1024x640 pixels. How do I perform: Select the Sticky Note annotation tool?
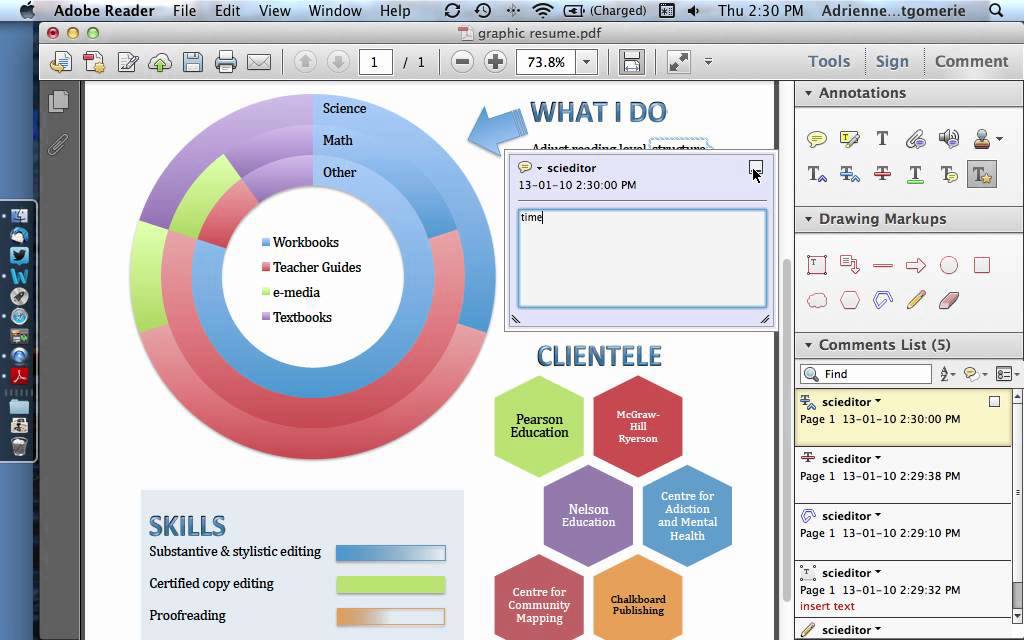click(816, 138)
